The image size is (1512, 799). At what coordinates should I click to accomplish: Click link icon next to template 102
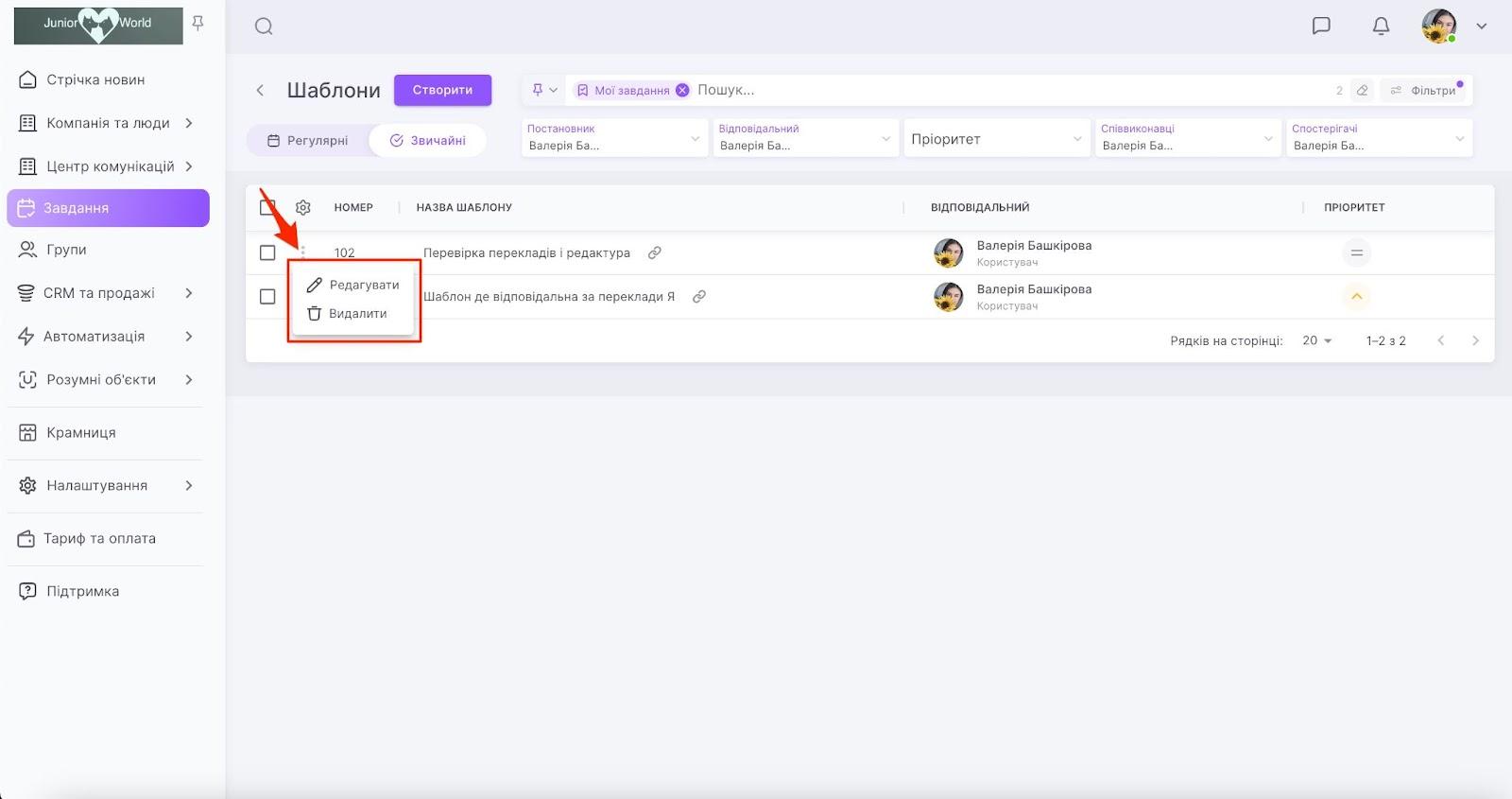tap(654, 252)
